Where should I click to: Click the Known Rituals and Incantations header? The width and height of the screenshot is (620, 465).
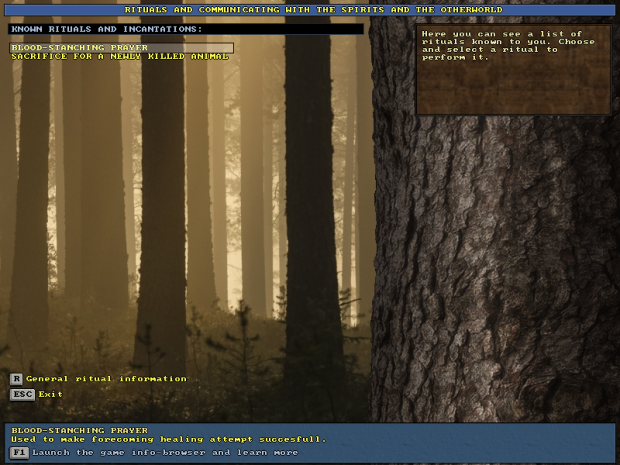[186, 29]
